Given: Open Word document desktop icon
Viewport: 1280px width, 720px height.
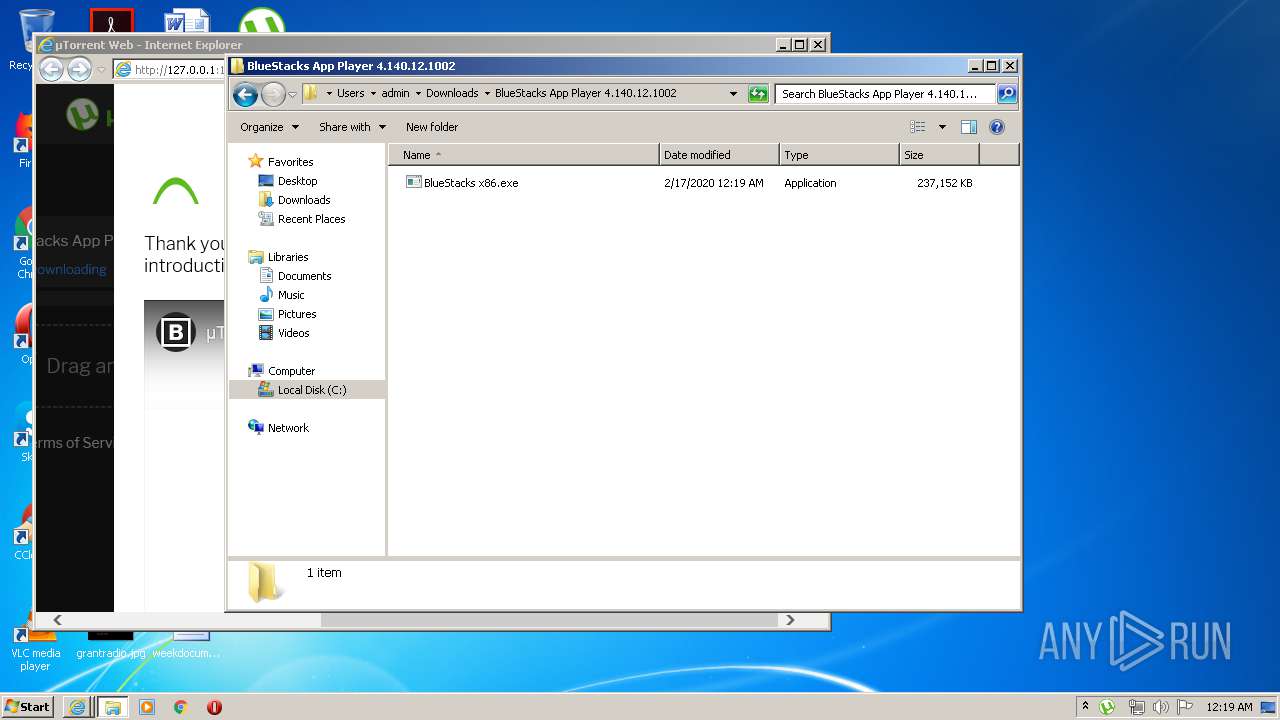Looking at the screenshot, I should coord(187,22).
